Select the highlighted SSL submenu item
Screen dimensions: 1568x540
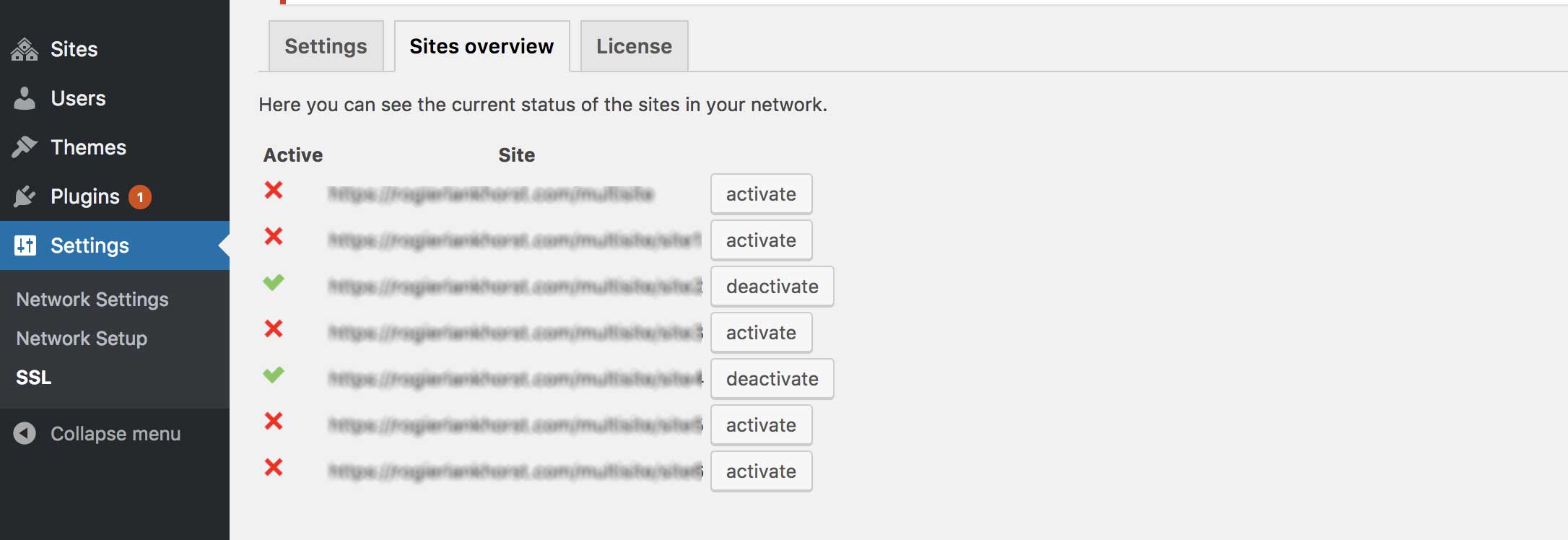click(32, 376)
